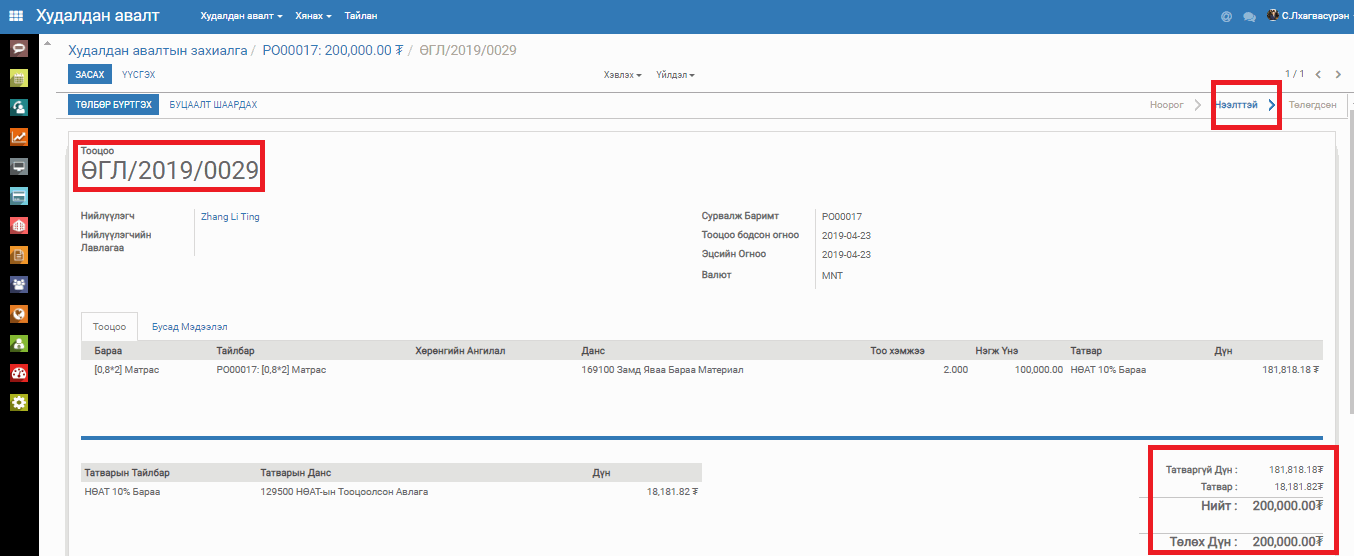Open the Calendar app in the sidebar

tap(18, 78)
